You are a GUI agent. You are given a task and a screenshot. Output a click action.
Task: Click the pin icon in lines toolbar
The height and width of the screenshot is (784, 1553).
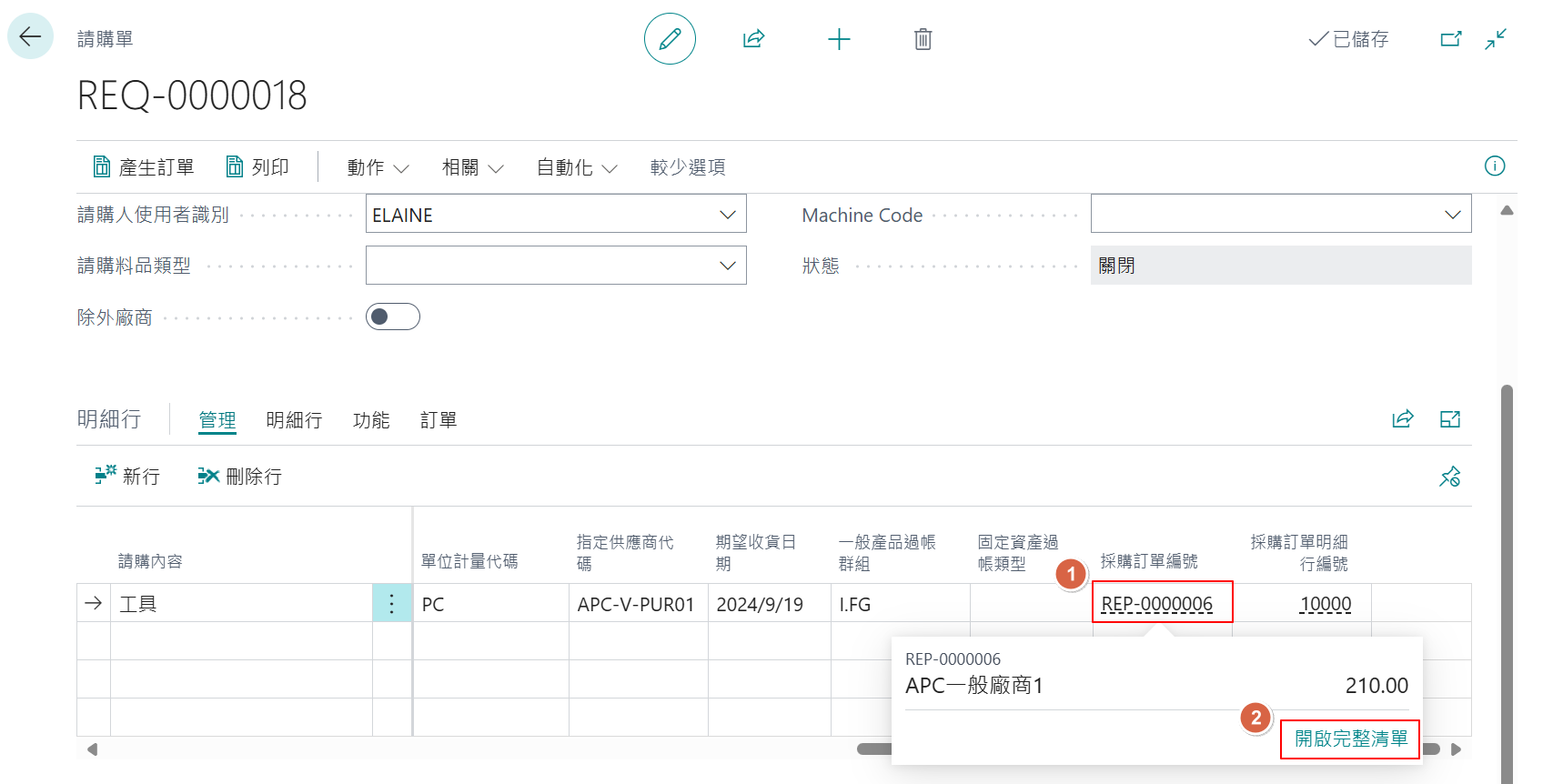tap(1450, 477)
